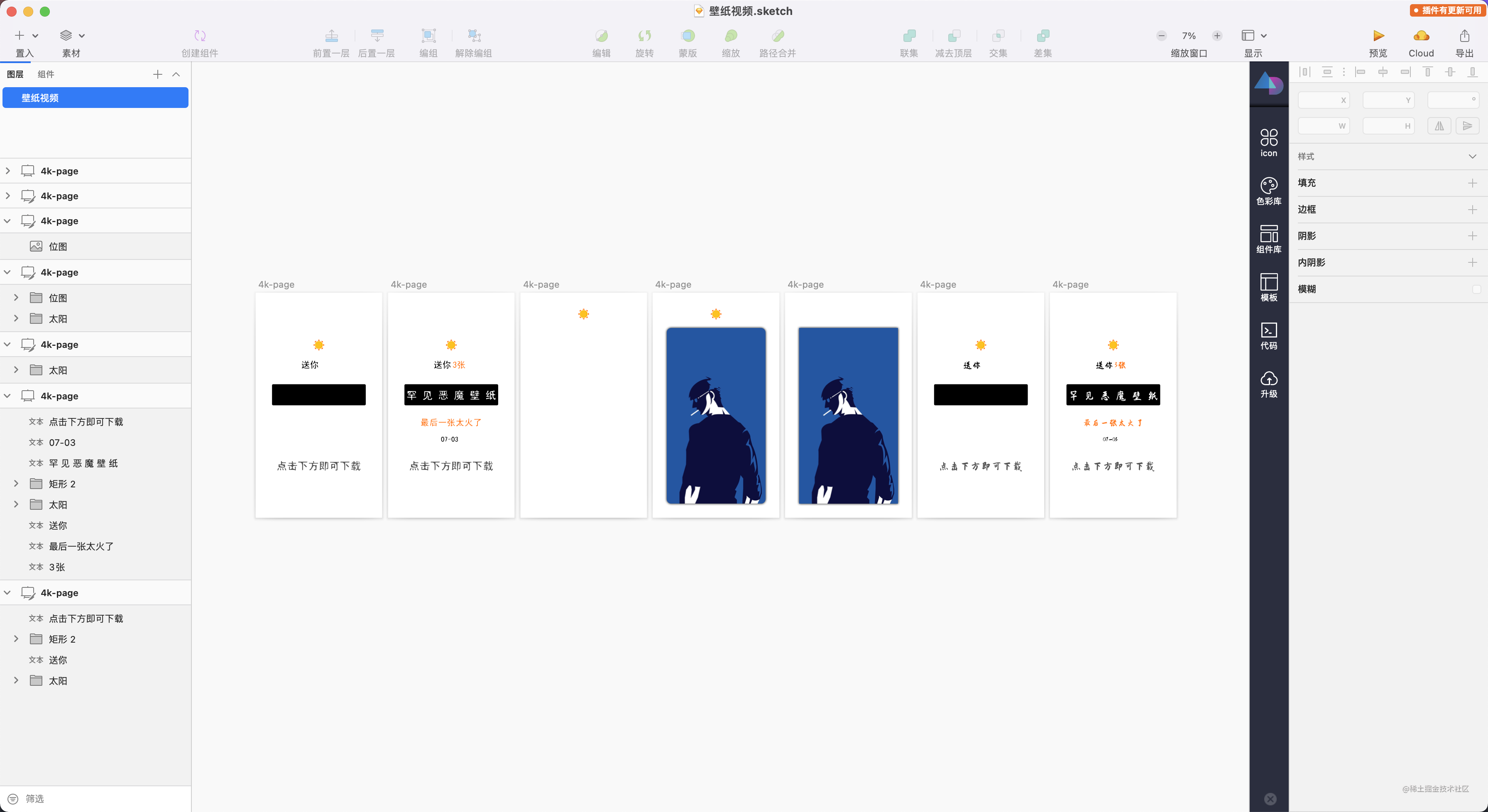The width and height of the screenshot is (1488, 812).
Task: Click the align top icon in inspector
Action: click(1427, 72)
